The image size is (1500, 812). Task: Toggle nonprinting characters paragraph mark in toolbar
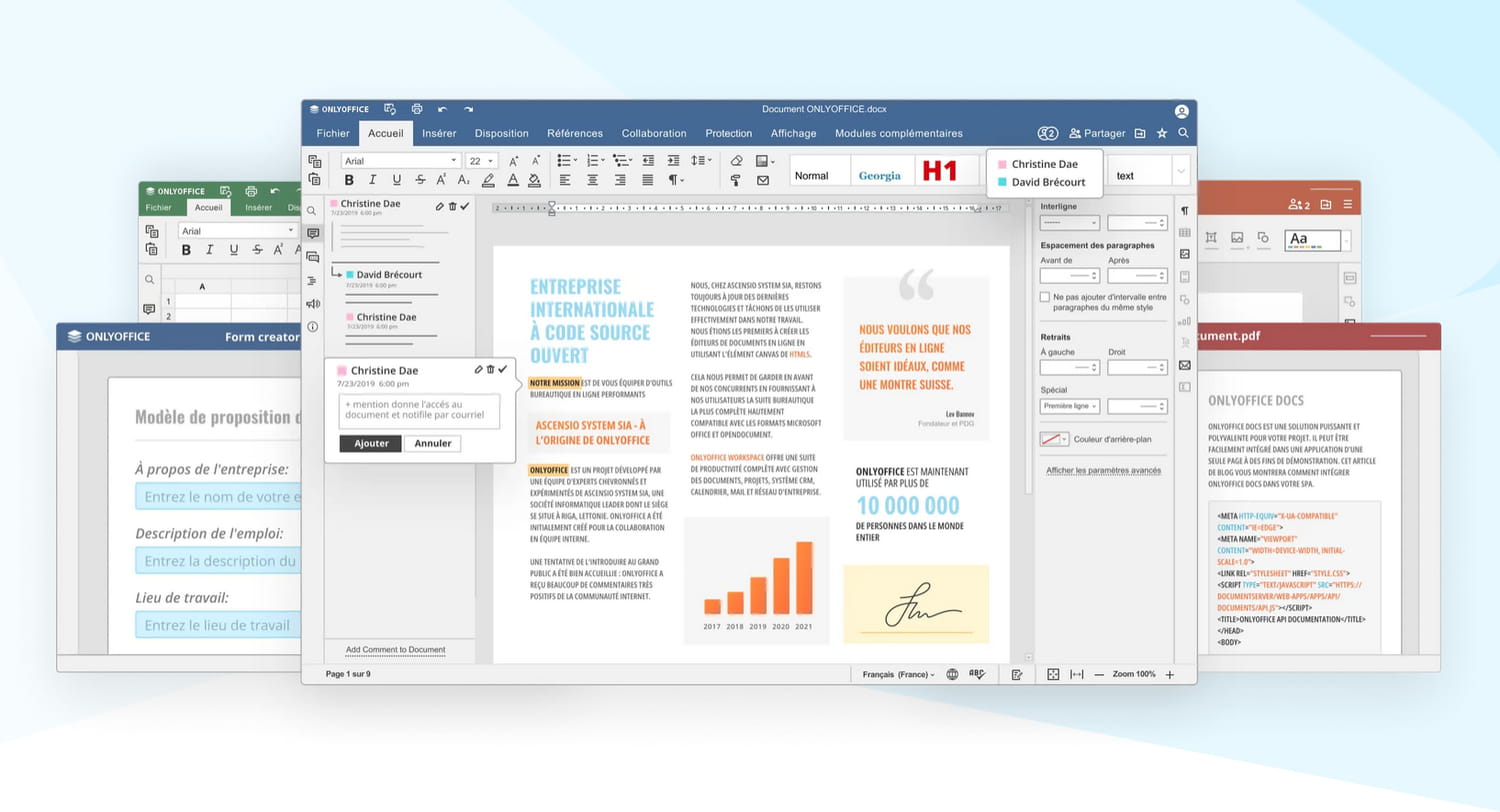pos(676,180)
